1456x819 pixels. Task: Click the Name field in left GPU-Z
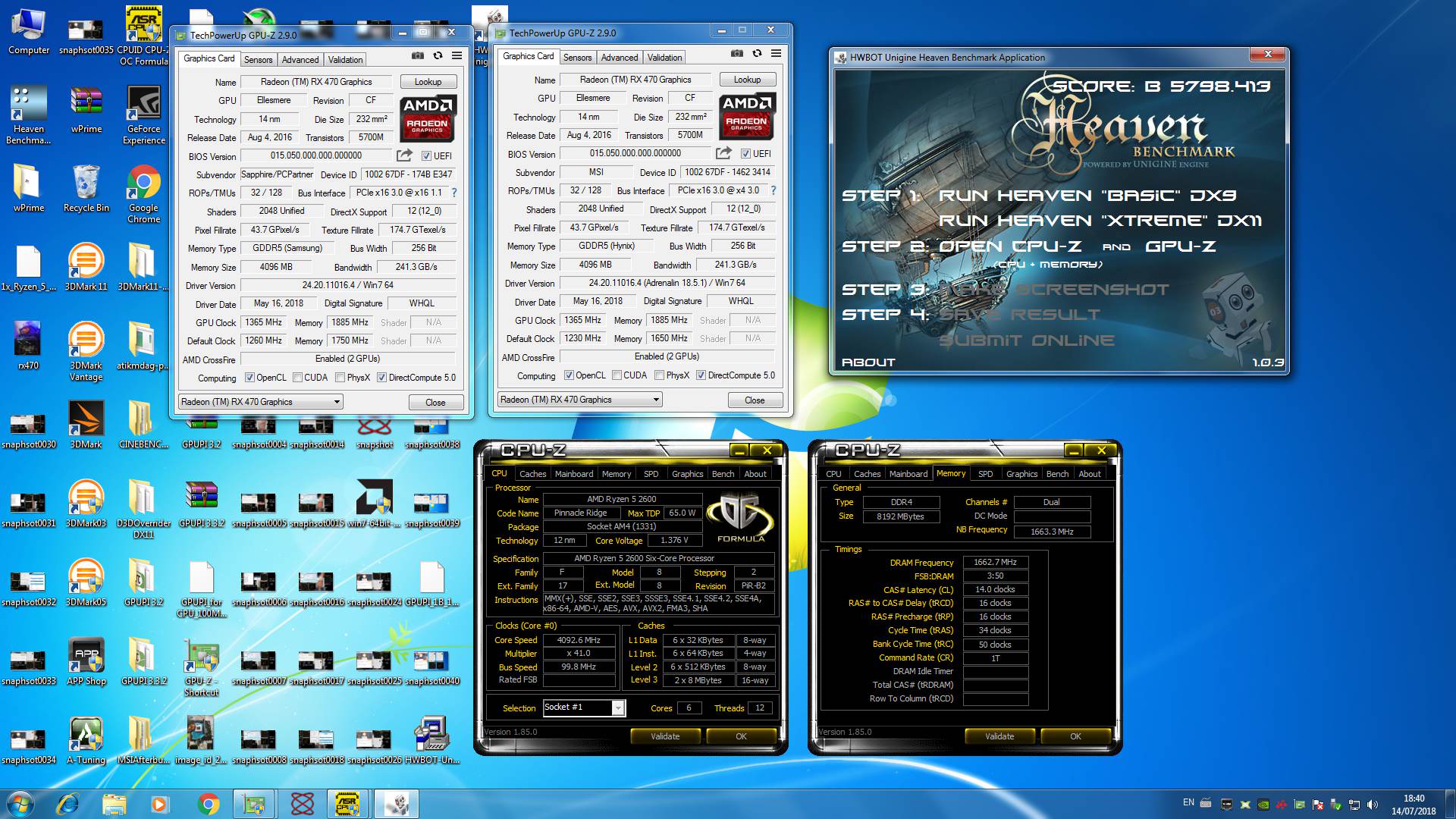(x=316, y=82)
